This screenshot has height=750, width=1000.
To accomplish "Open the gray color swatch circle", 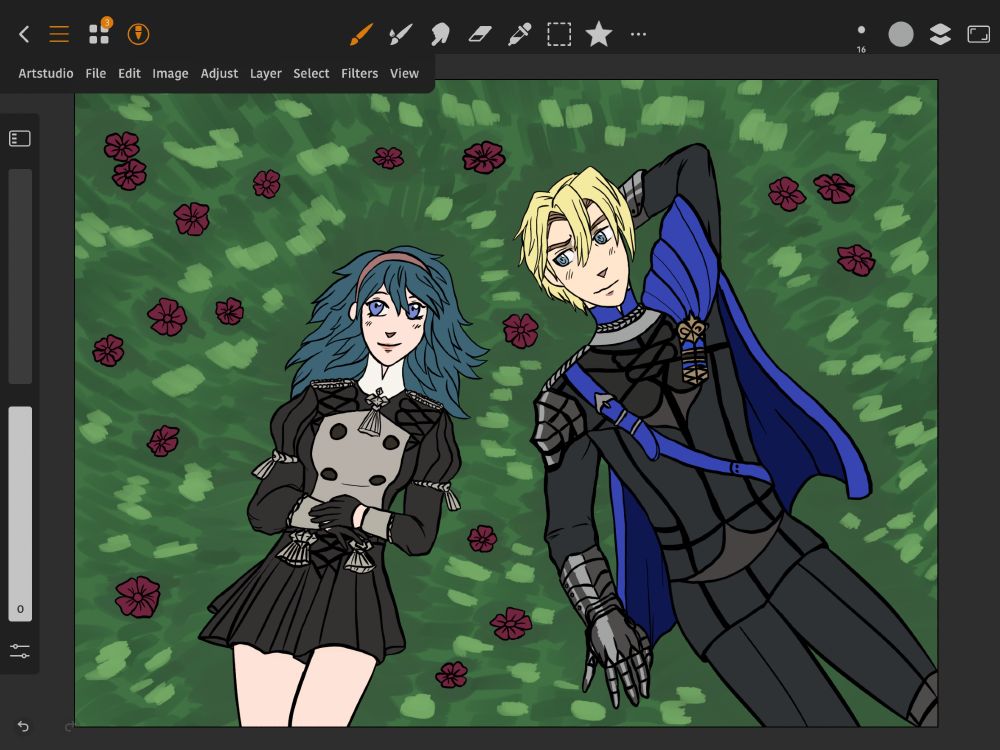I will pyautogui.click(x=901, y=35).
